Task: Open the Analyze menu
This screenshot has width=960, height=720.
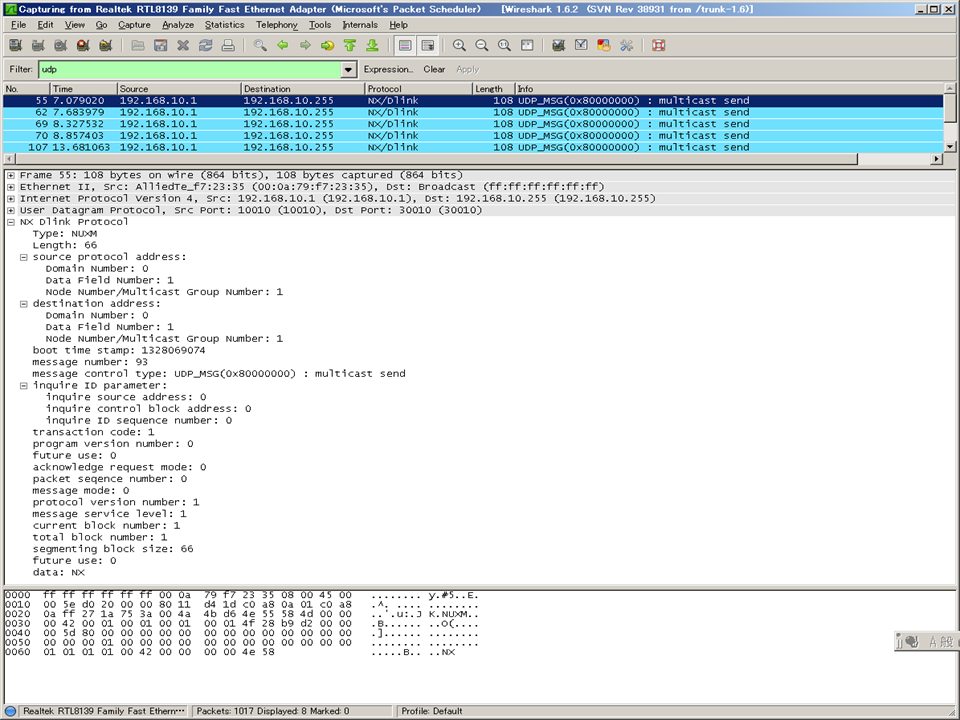Action: (178, 25)
